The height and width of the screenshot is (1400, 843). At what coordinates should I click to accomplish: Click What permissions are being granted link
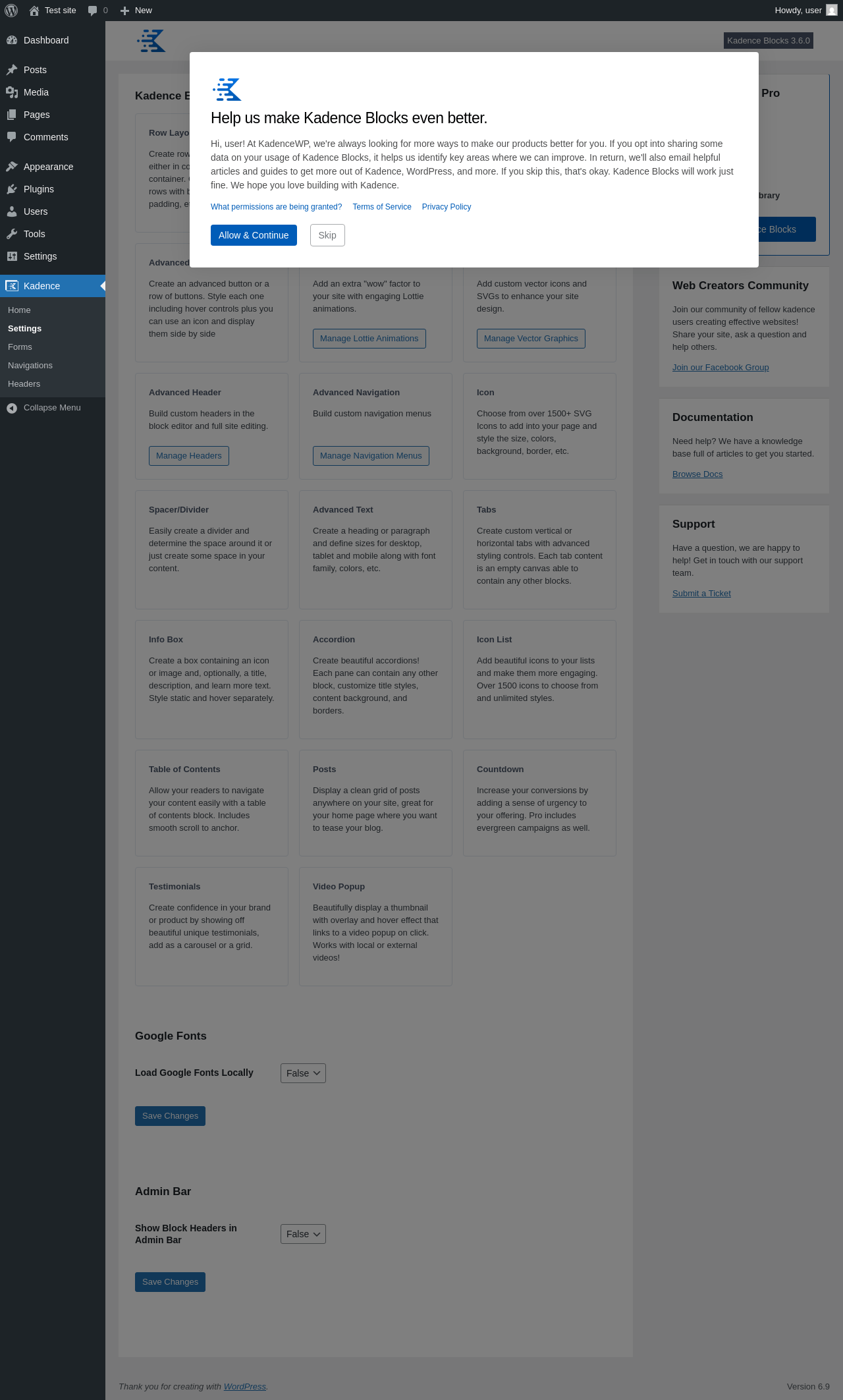pyautogui.click(x=276, y=207)
